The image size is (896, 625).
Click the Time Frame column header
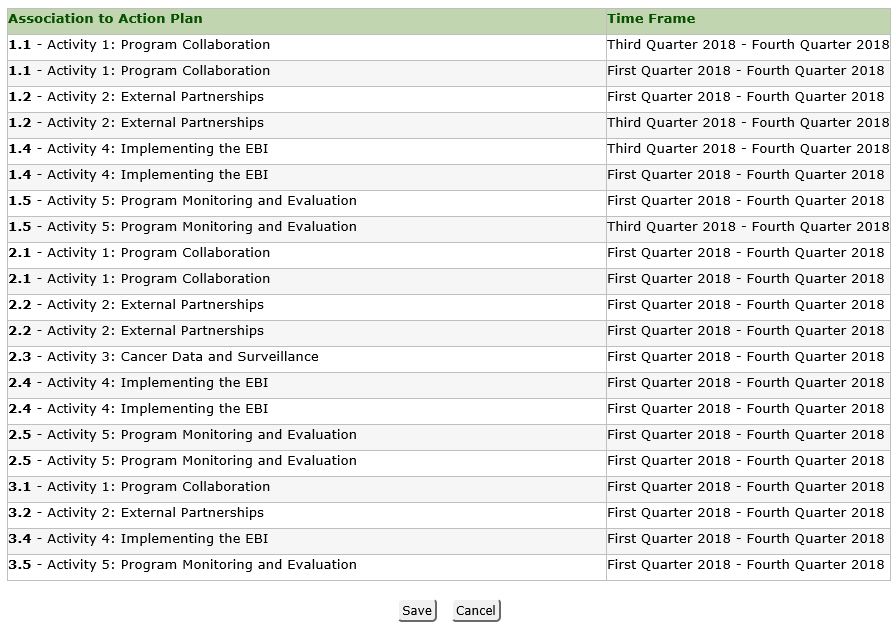651,19
